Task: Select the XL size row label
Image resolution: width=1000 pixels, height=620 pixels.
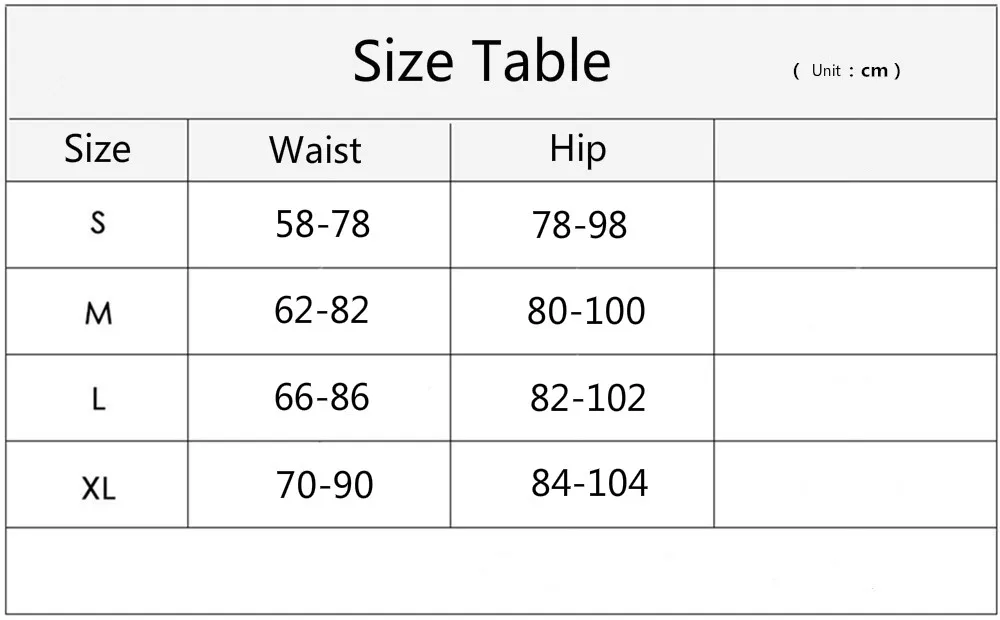Action: (99, 488)
